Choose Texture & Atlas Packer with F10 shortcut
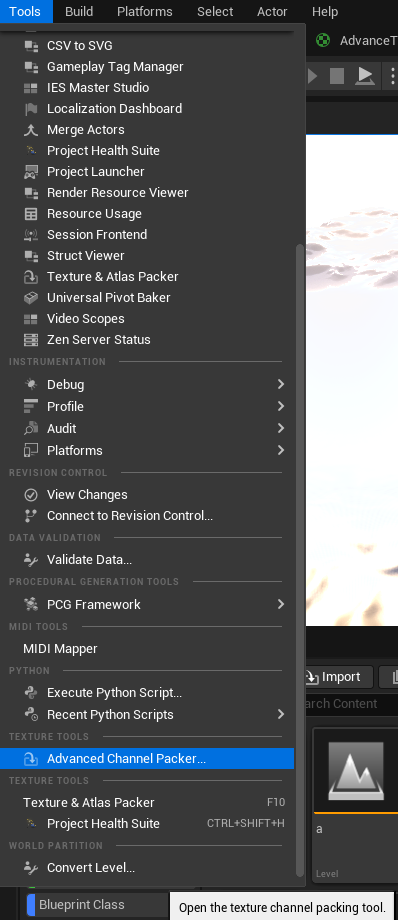398x920 pixels. pos(147,803)
